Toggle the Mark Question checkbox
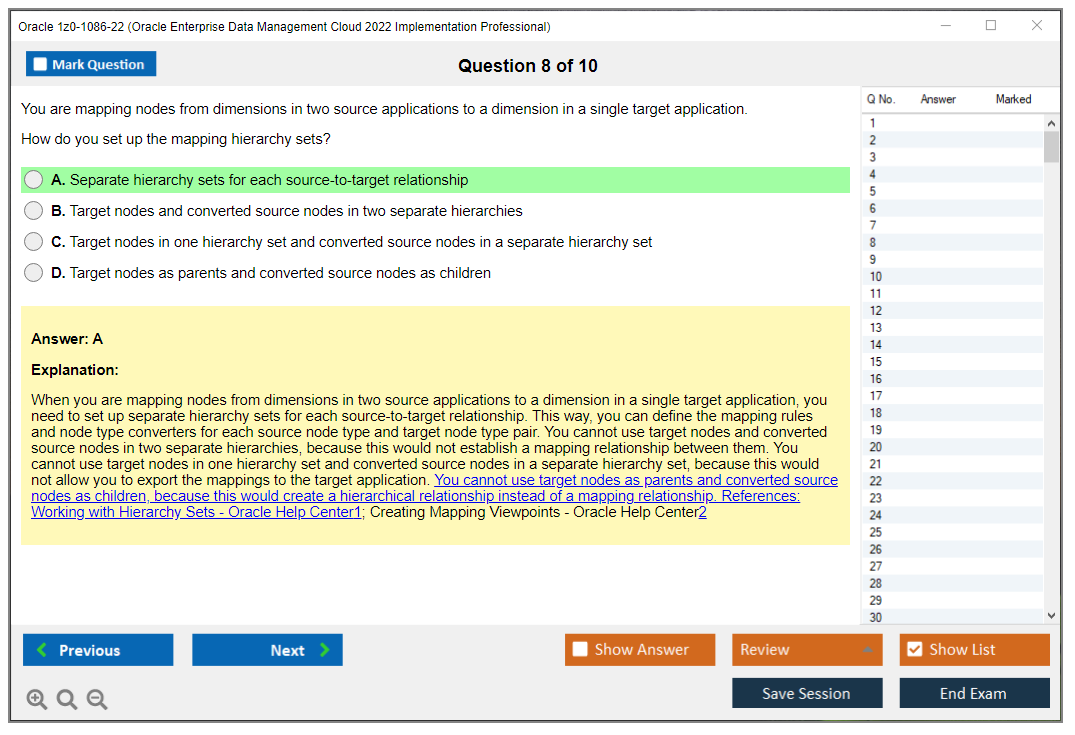Screen dimensions: 1075x735 [41, 65]
